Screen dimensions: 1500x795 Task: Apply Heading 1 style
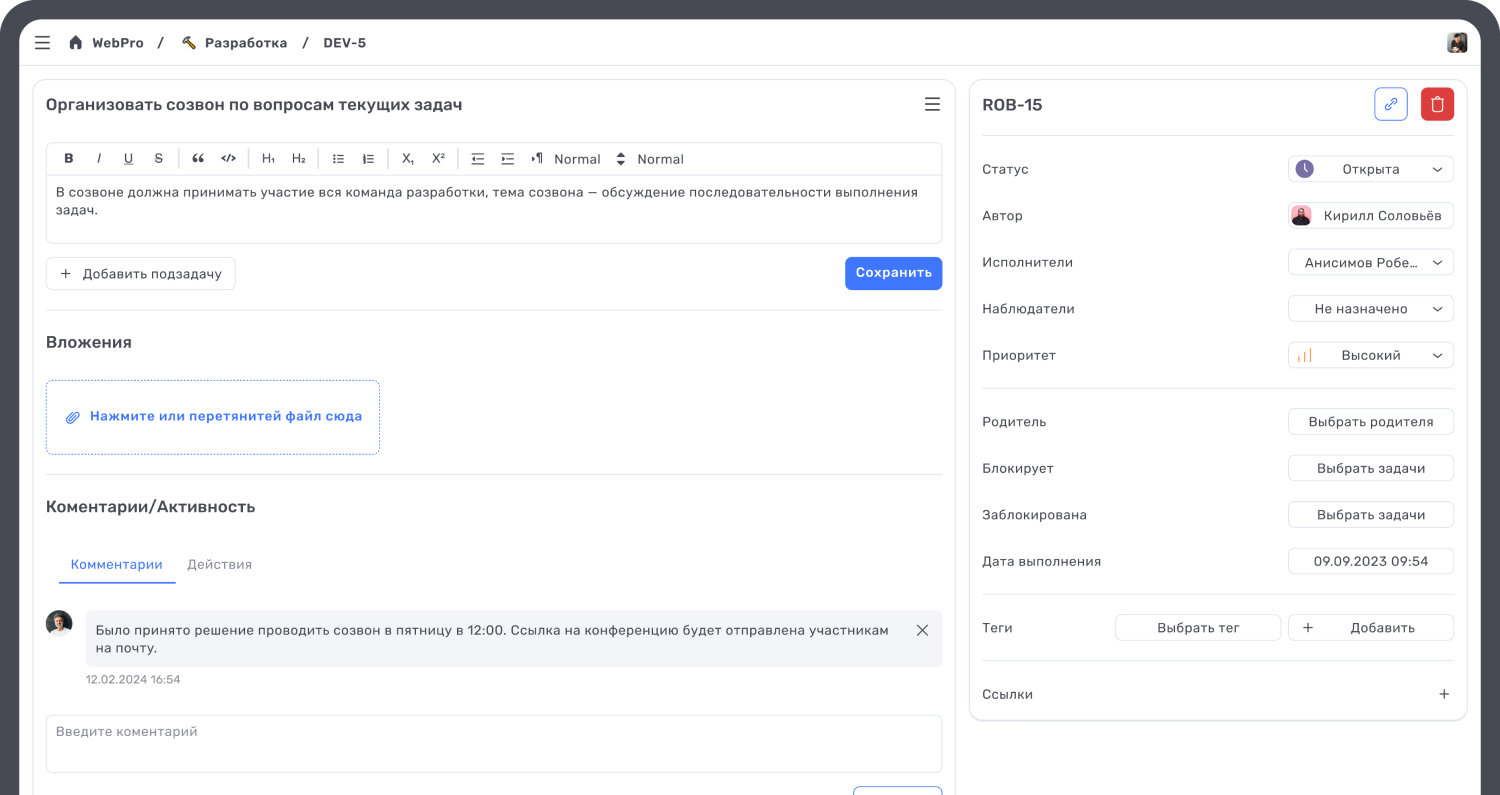(x=268, y=159)
